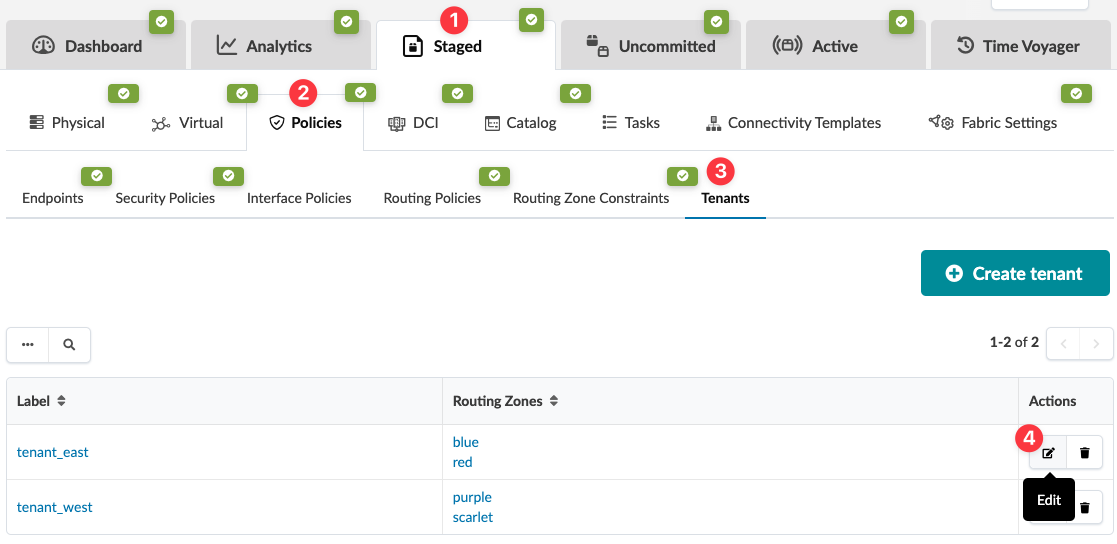The width and height of the screenshot is (1117, 544).
Task: Open the purple routing zone link
Action: 472,497
